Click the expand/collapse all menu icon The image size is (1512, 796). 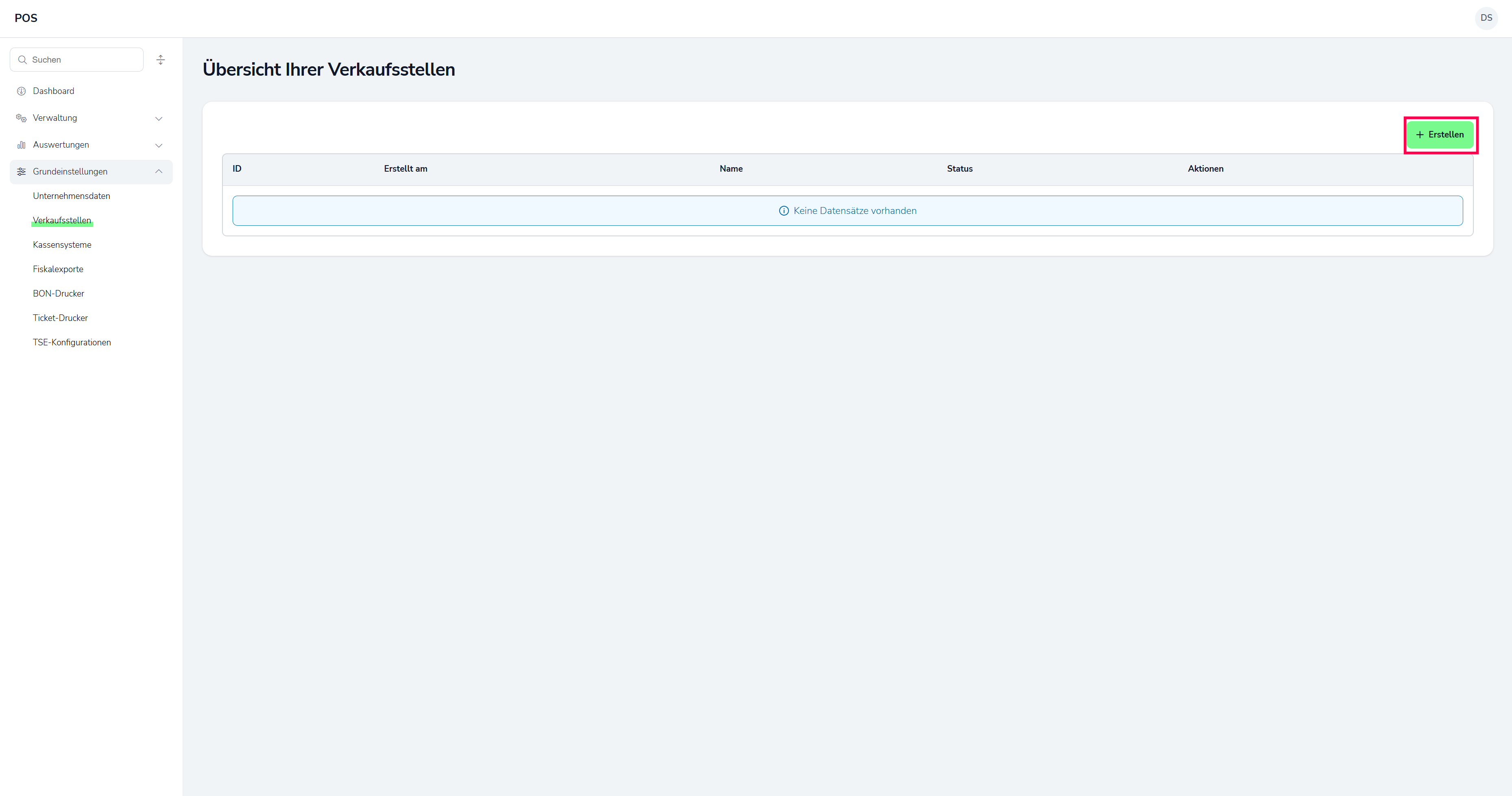tap(161, 60)
